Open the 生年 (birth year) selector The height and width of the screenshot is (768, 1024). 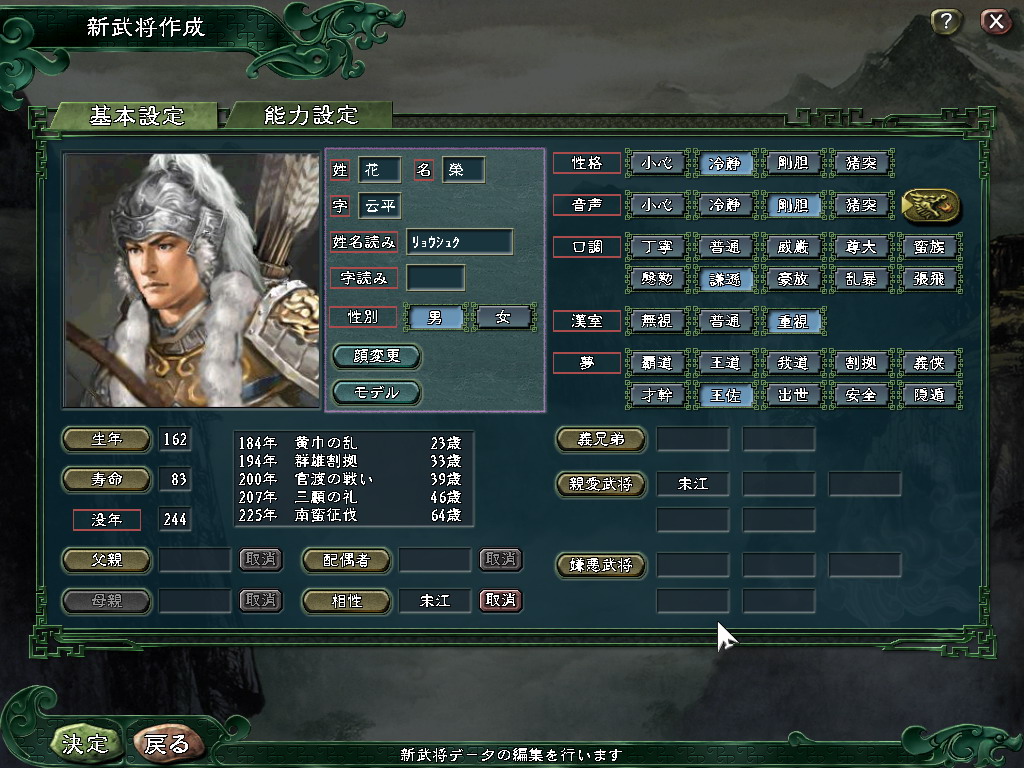coord(107,440)
